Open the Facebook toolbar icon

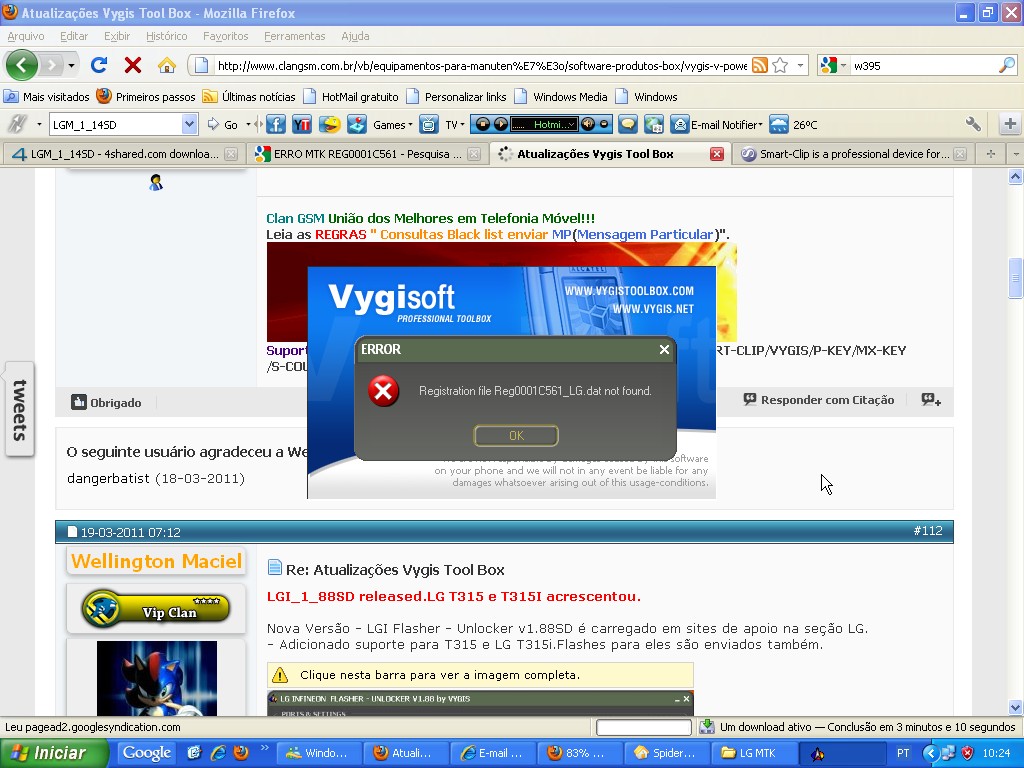coord(276,124)
